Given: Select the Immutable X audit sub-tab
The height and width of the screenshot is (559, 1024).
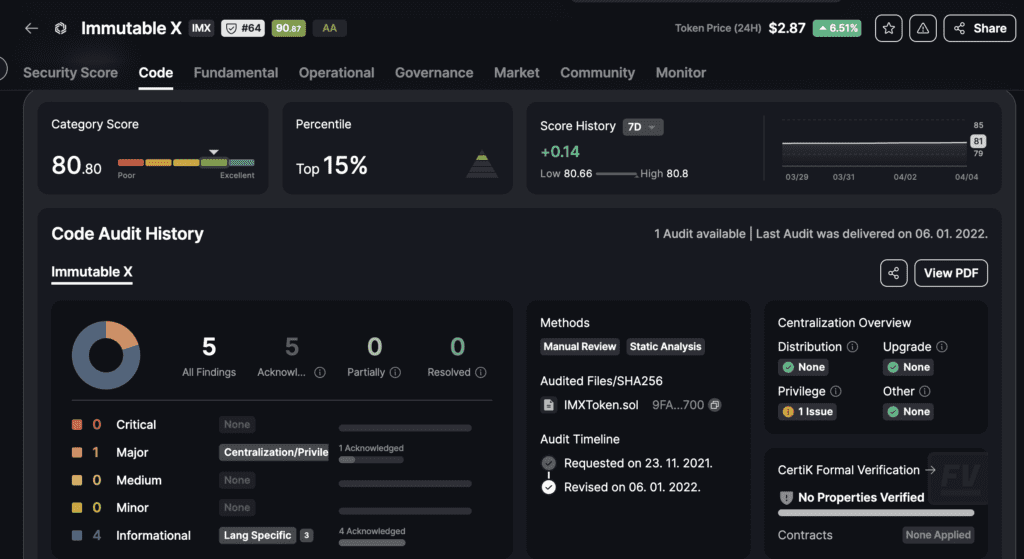Looking at the screenshot, I should 92,272.
